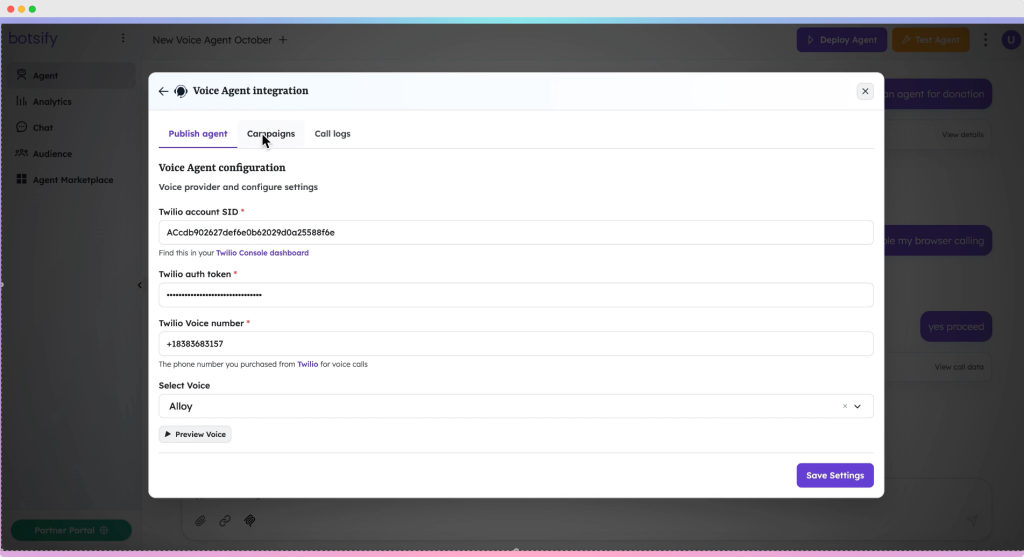Switch to the Campaigns tab
The width and height of the screenshot is (1024, 557).
(270, 134)
